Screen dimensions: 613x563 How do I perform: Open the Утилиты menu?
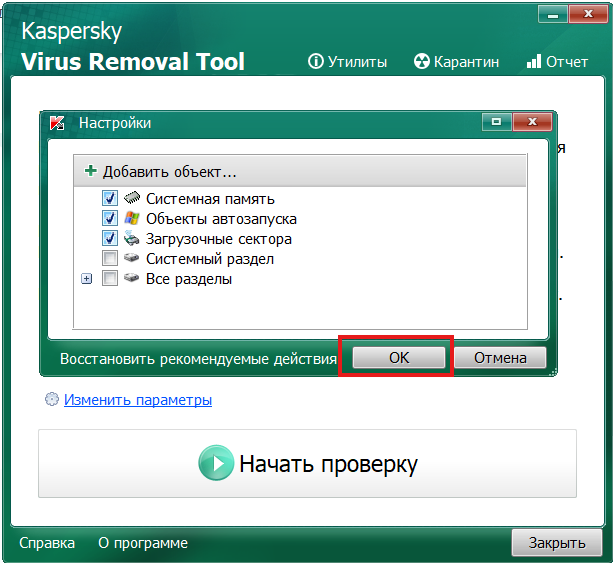(x=348, y=62)
